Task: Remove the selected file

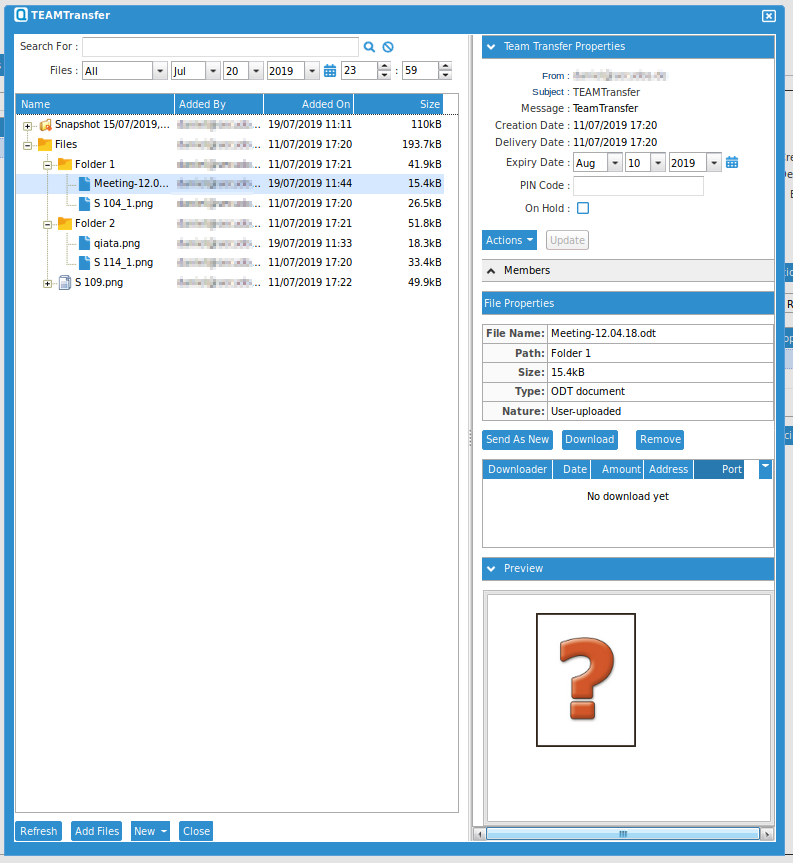Action: pos(660,439)
